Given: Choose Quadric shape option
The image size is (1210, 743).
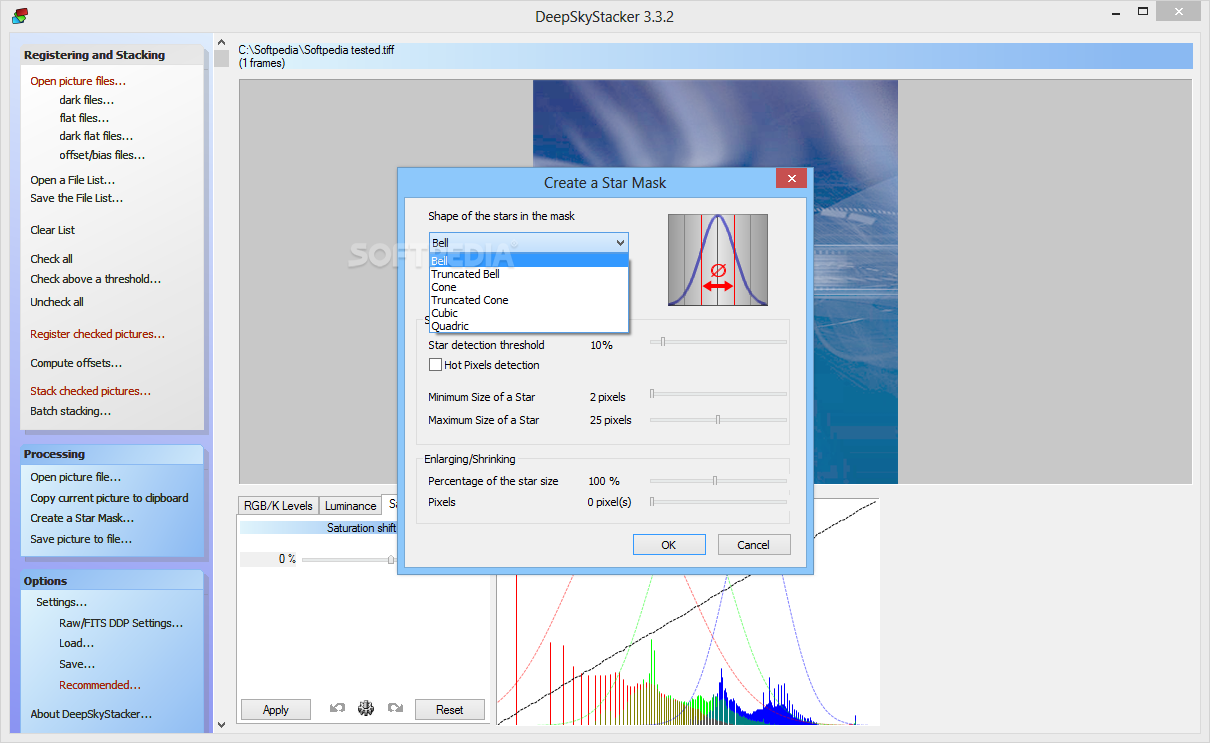Looking at the screenshot, I should point(529,326).
